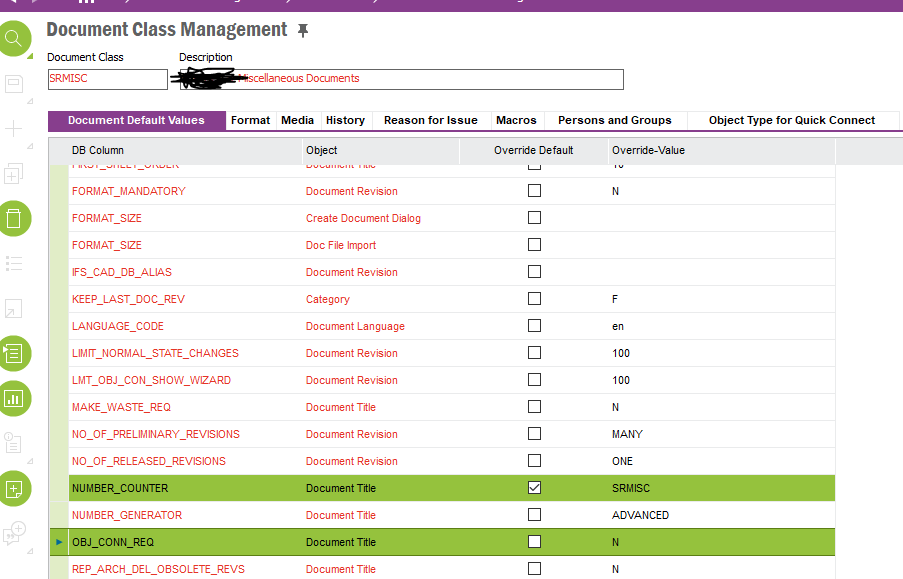The height and width of the screenshot is (579, 903).
Task: Pin the Document Class Management page
Action: pos(303,31)
